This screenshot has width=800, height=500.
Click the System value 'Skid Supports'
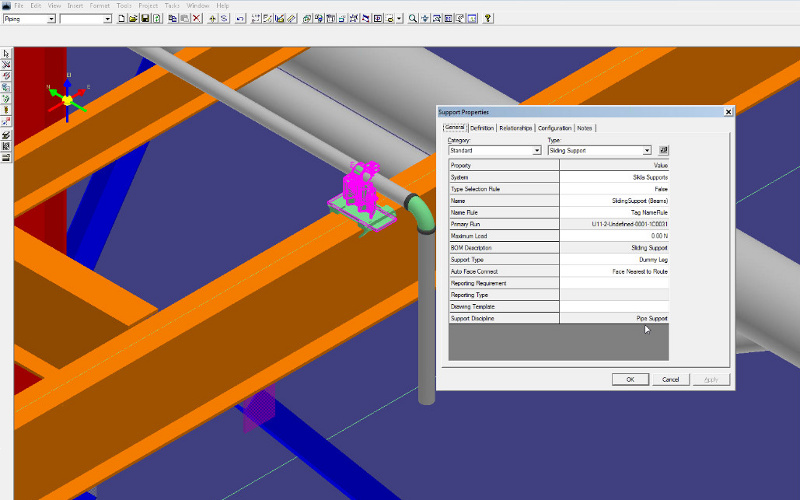point(614,177)
